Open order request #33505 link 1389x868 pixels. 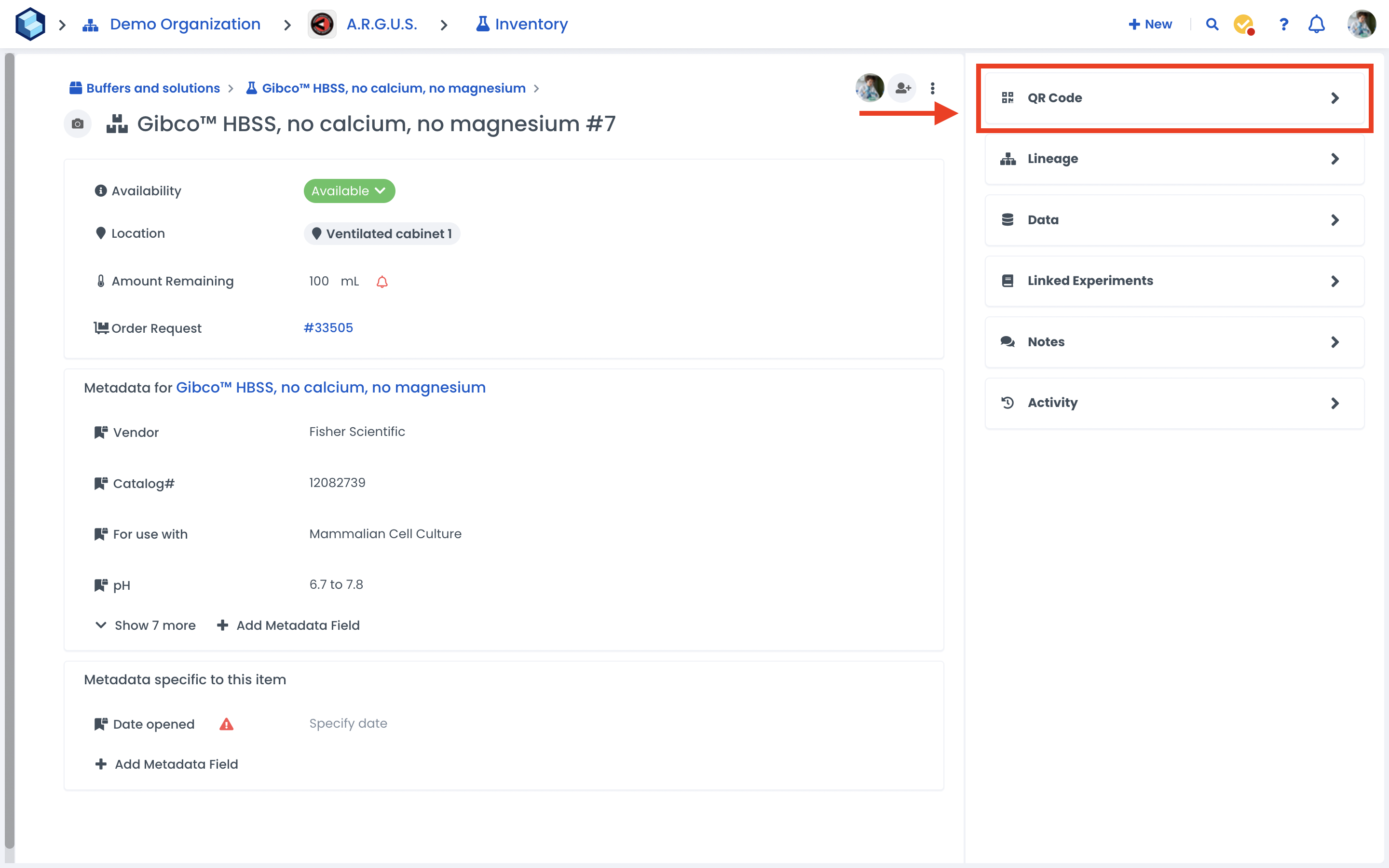[328, 328]
